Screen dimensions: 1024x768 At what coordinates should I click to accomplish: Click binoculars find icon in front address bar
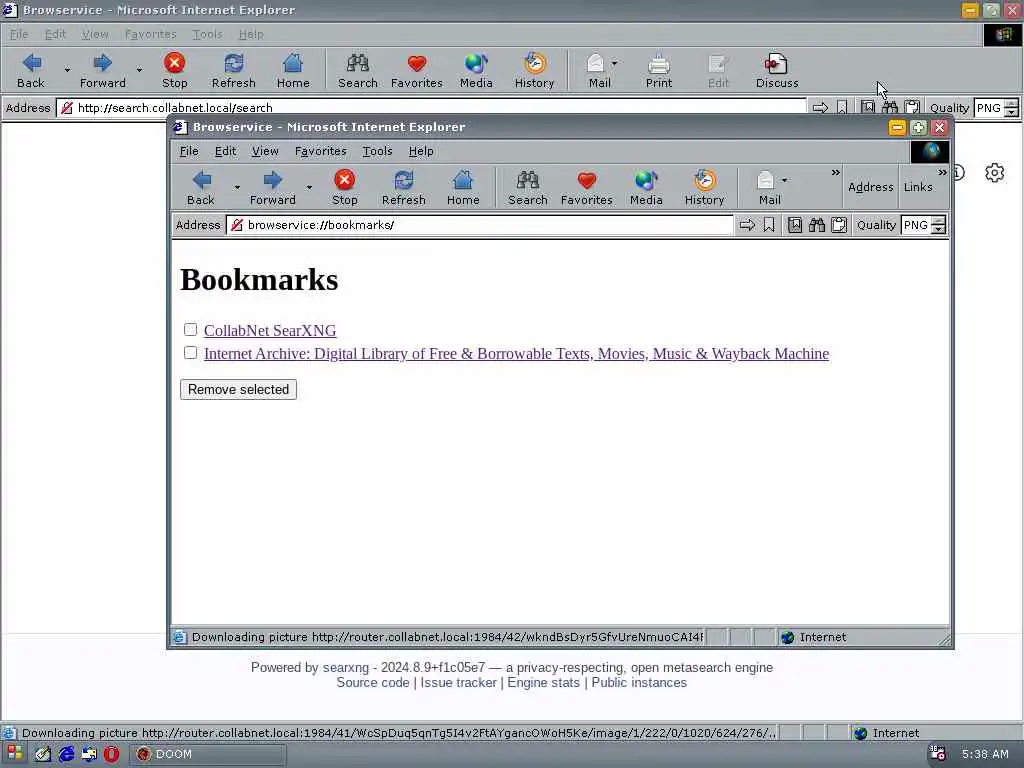[816, 225]
